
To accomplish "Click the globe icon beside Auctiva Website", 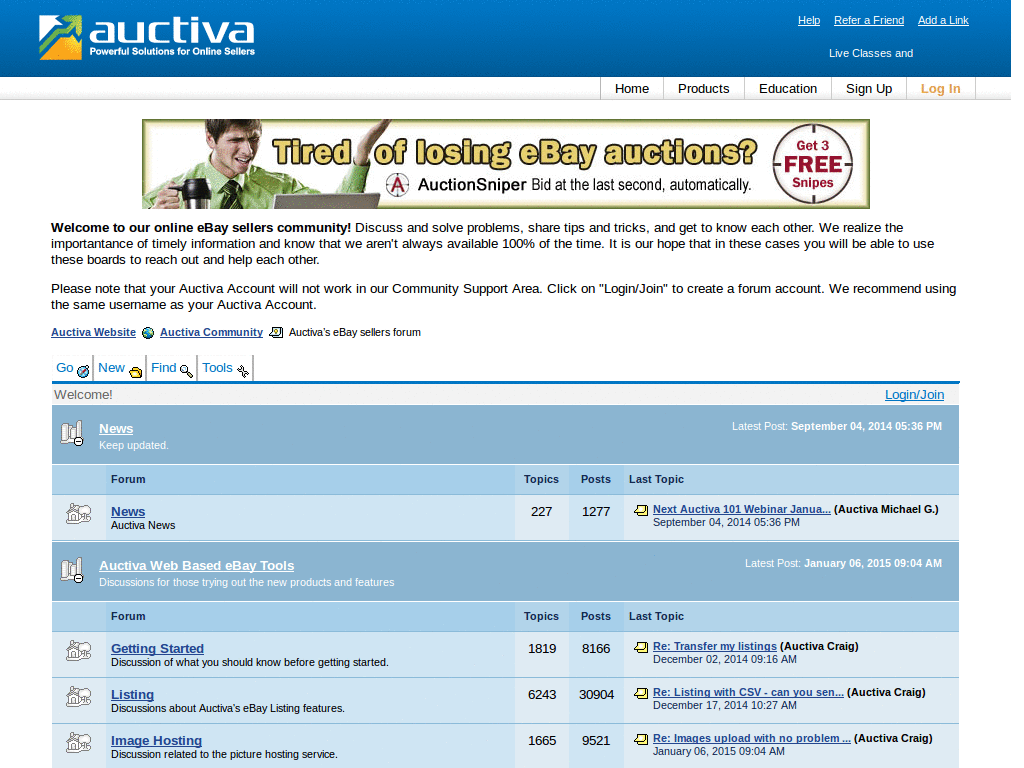I will pos(148,332).
